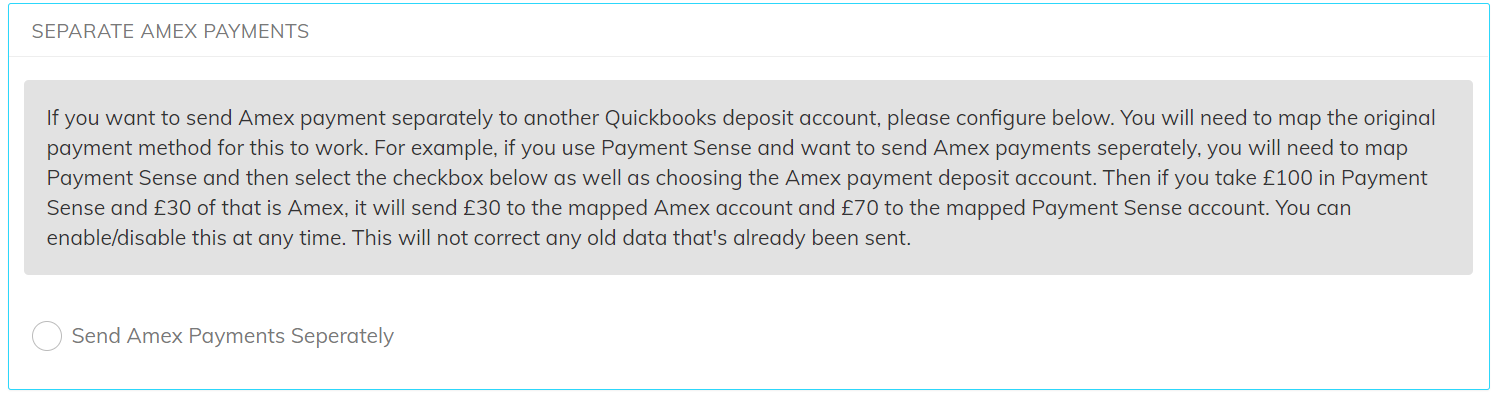1498x396 pixels.
Task: Click the SEPARATE AMEX PAYMENTS section heading
Action: (x=170, y=32)
